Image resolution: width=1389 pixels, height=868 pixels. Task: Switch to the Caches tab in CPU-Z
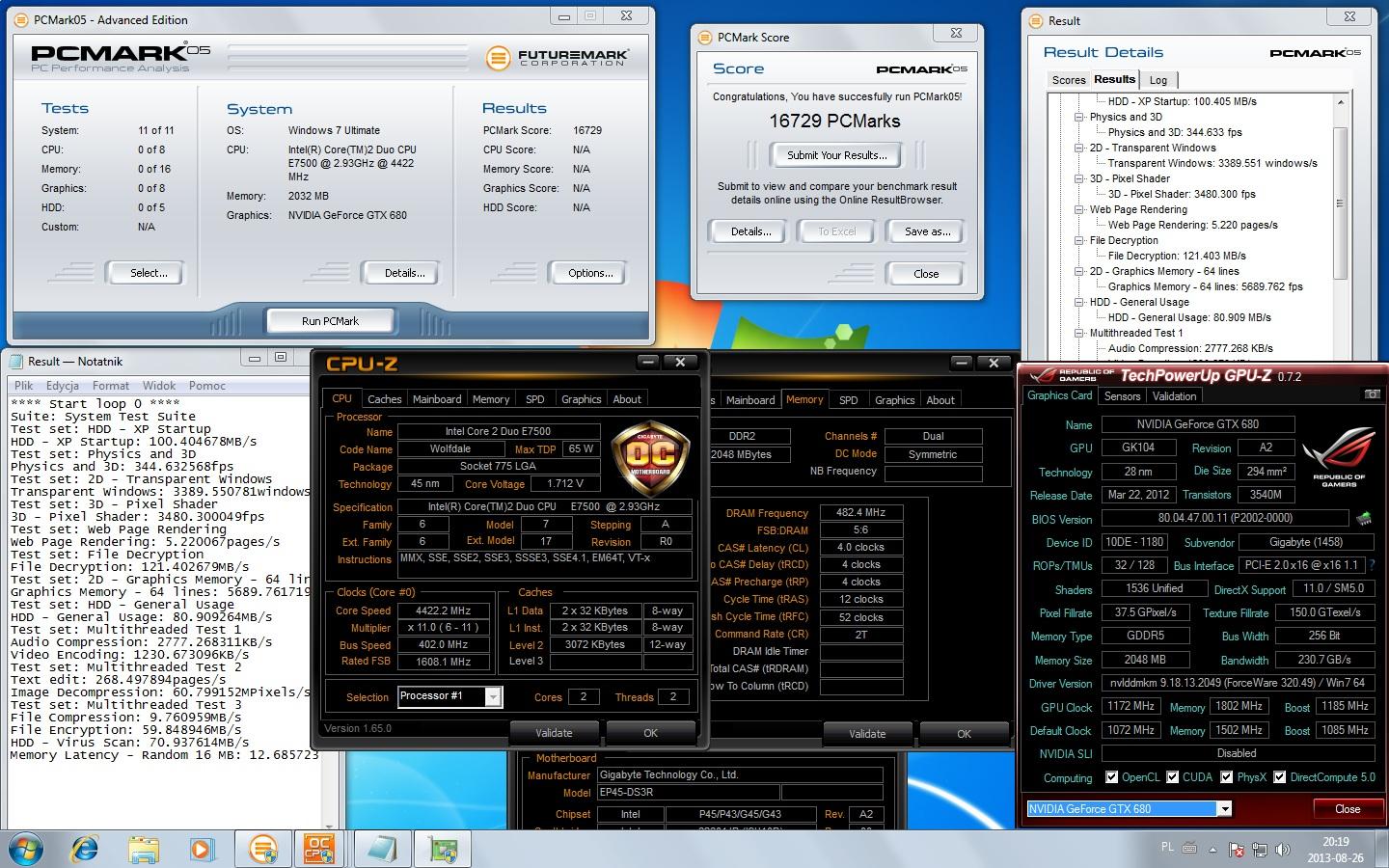[384, 398]
